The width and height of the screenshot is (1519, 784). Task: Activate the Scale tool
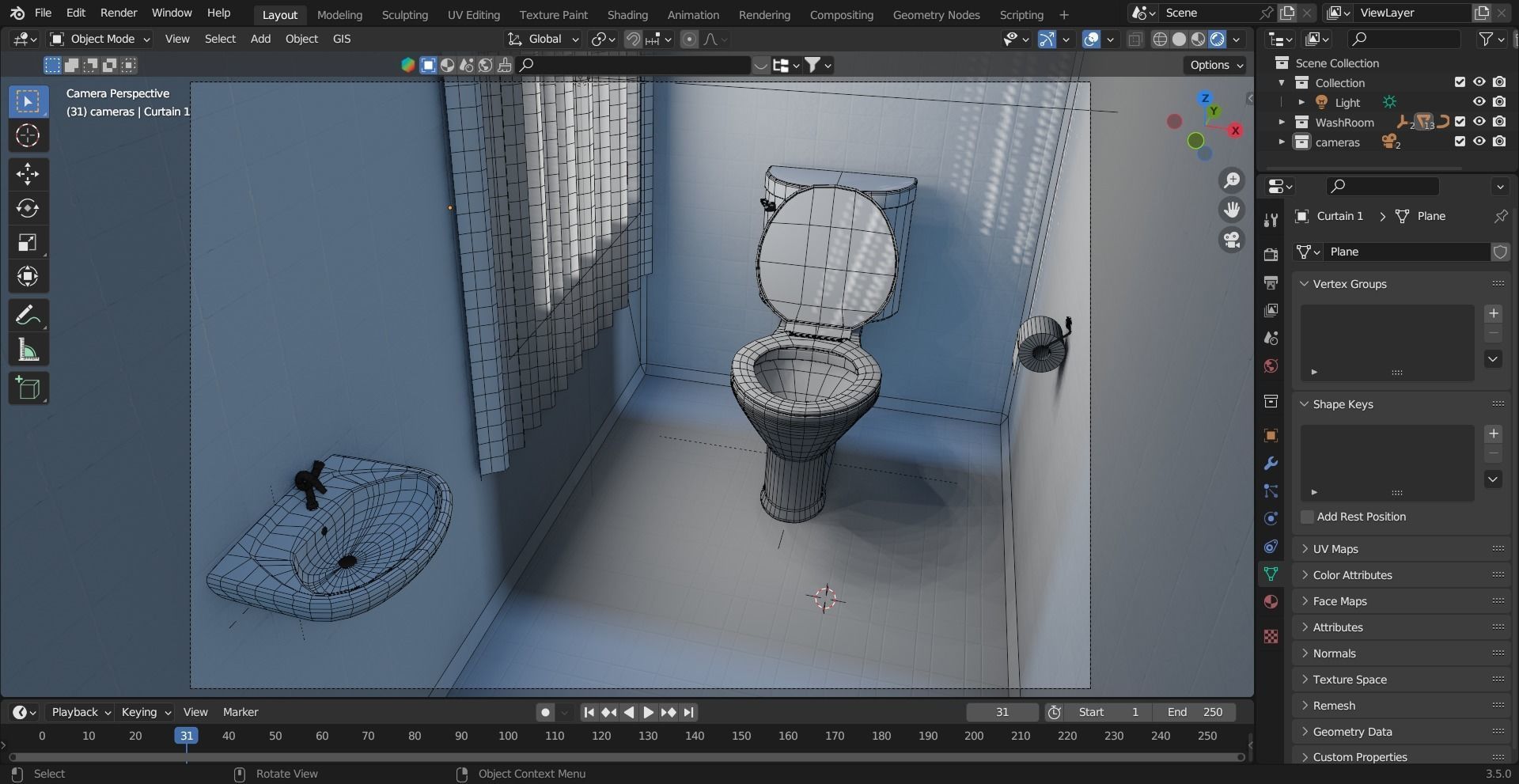[28, 242]
